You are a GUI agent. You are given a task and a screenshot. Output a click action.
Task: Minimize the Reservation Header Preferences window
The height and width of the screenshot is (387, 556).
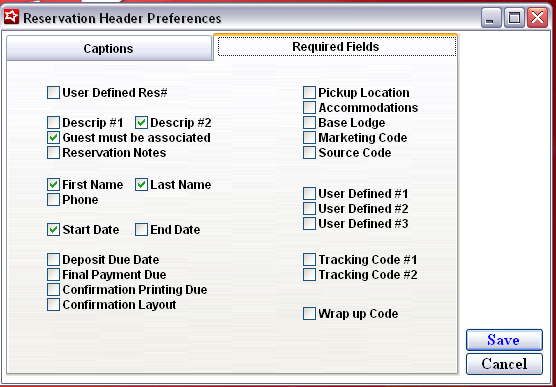coord(491,18)
